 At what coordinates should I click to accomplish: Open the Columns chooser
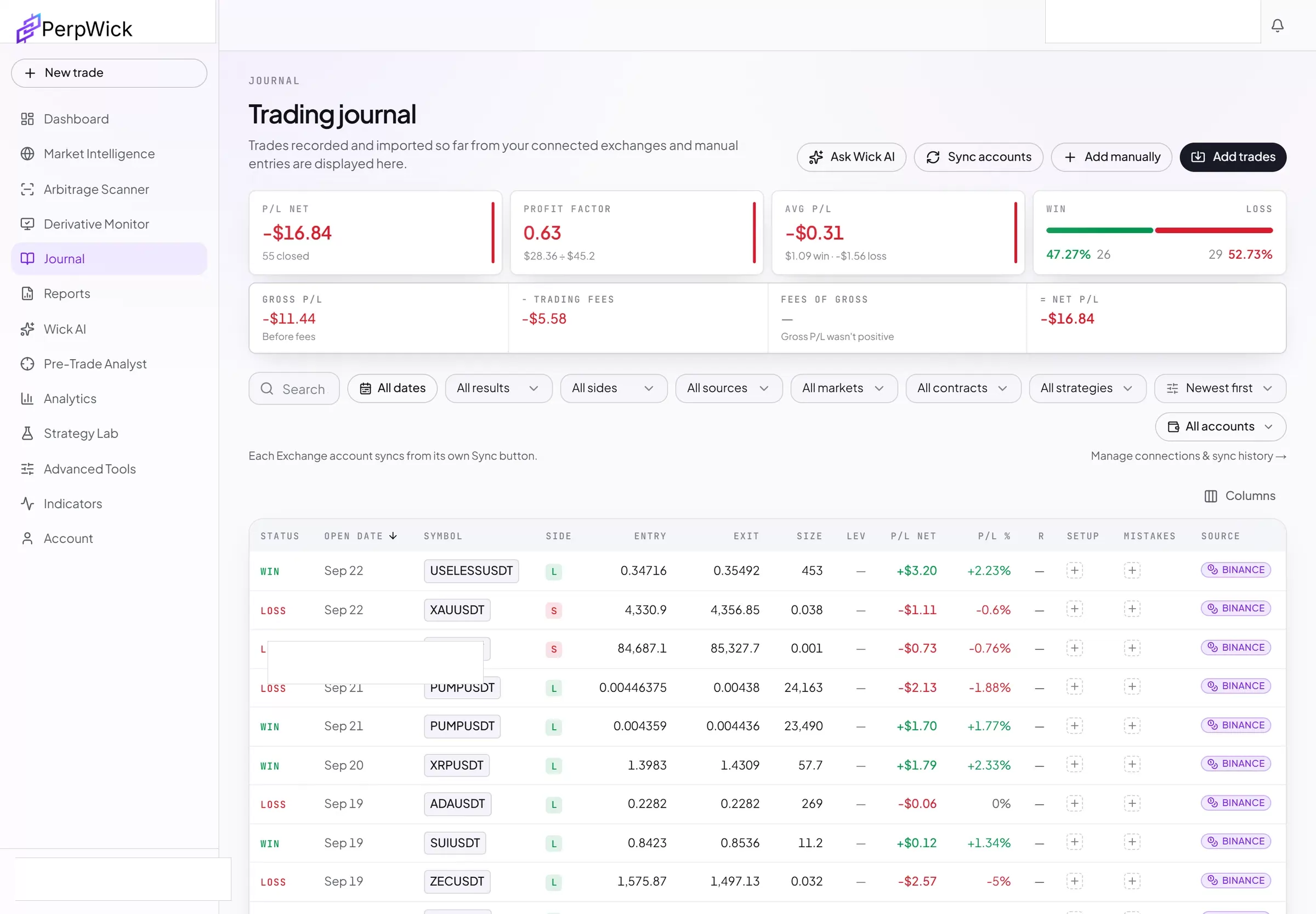pyautogui.click(x=1239, y=496)
